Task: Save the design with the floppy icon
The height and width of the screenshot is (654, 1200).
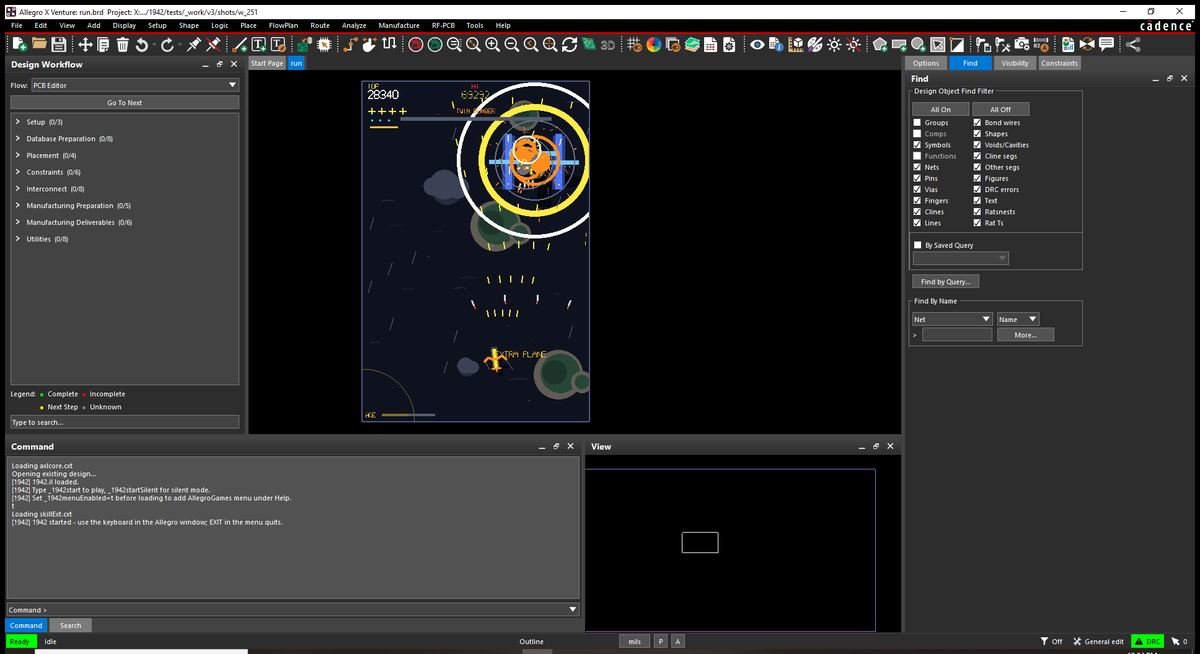Action: [x=59, y=44]
